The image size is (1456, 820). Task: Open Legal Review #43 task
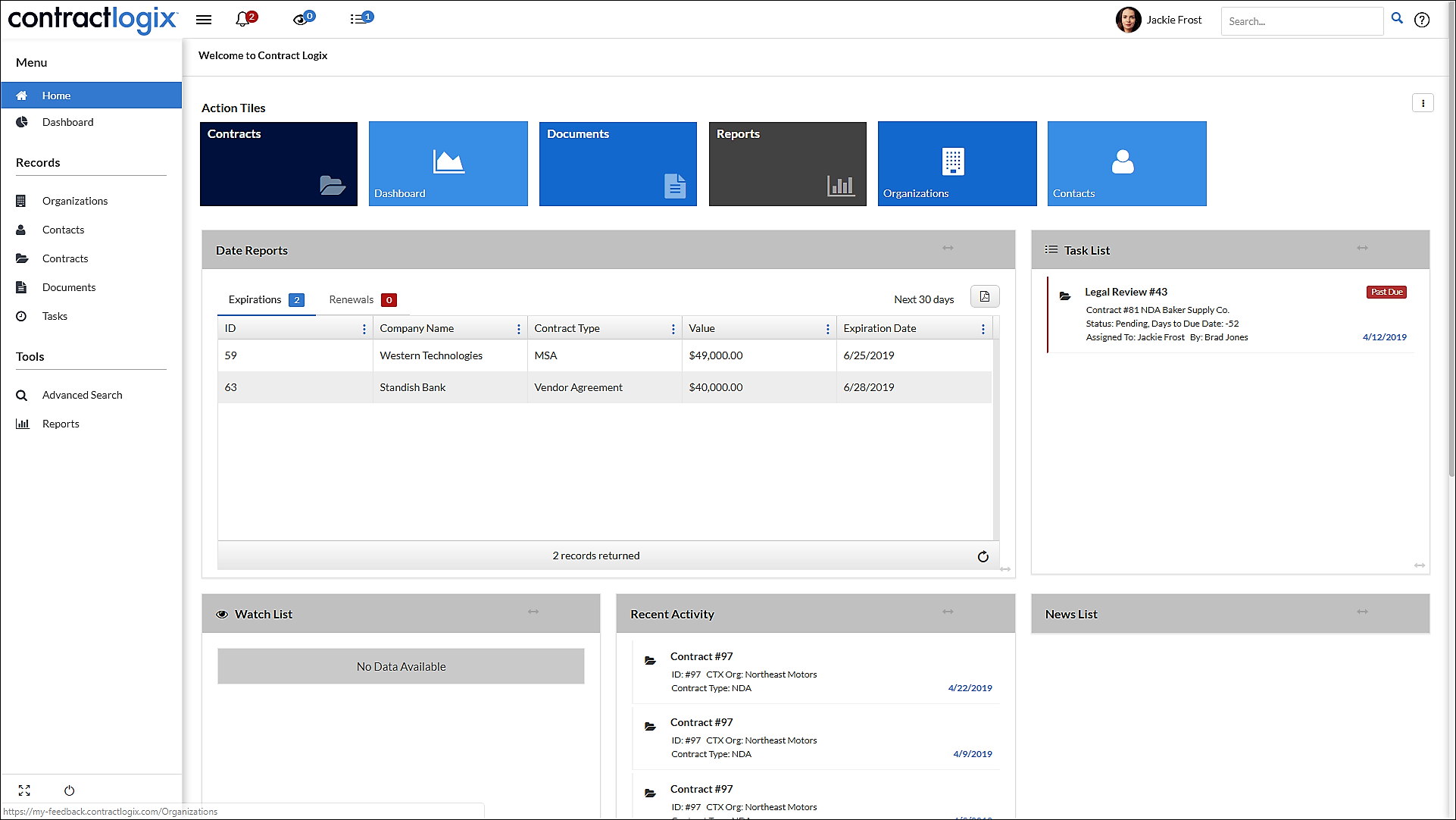(1126, 292)
